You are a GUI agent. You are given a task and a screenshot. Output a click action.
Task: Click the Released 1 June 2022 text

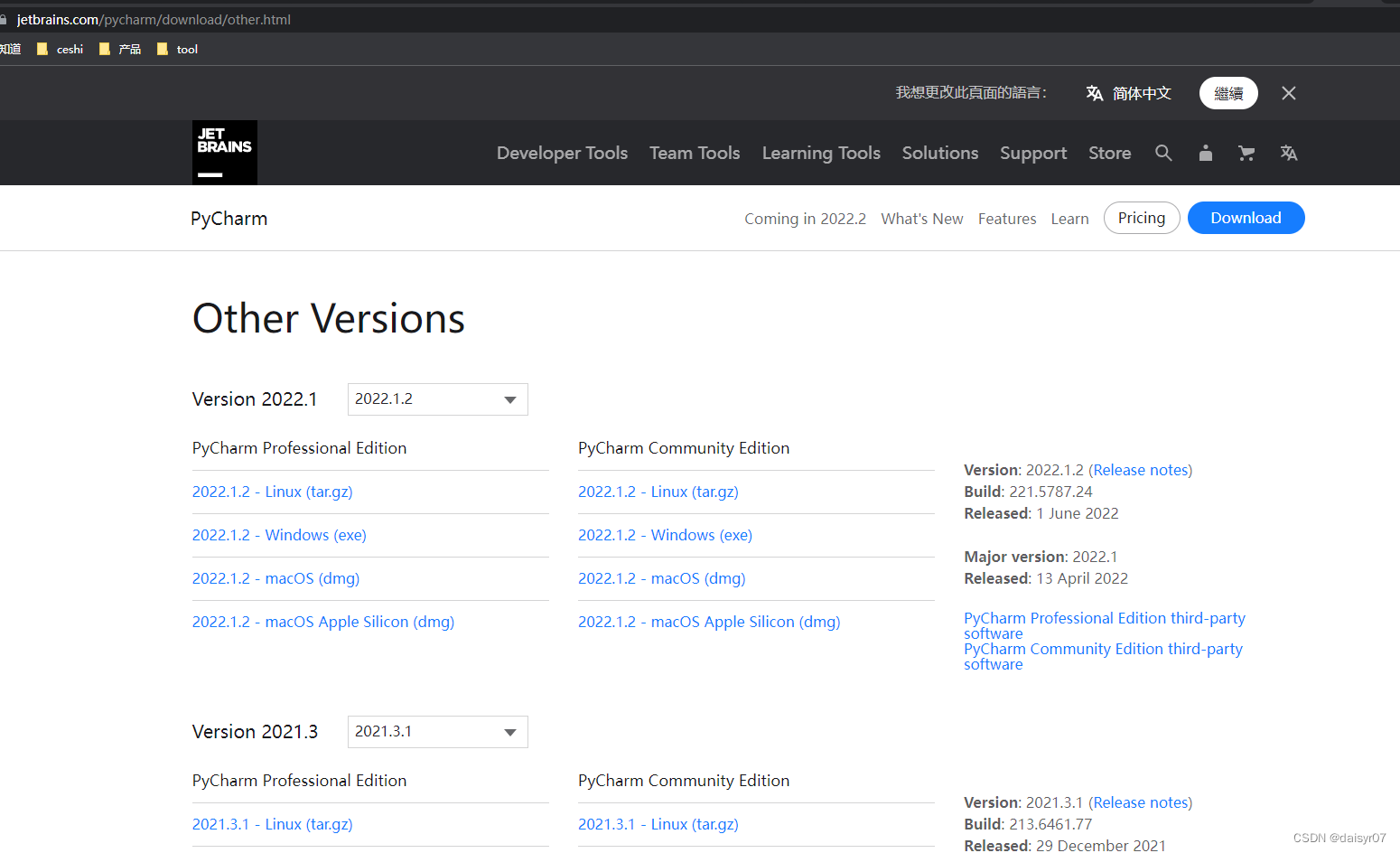(1041, 513)
